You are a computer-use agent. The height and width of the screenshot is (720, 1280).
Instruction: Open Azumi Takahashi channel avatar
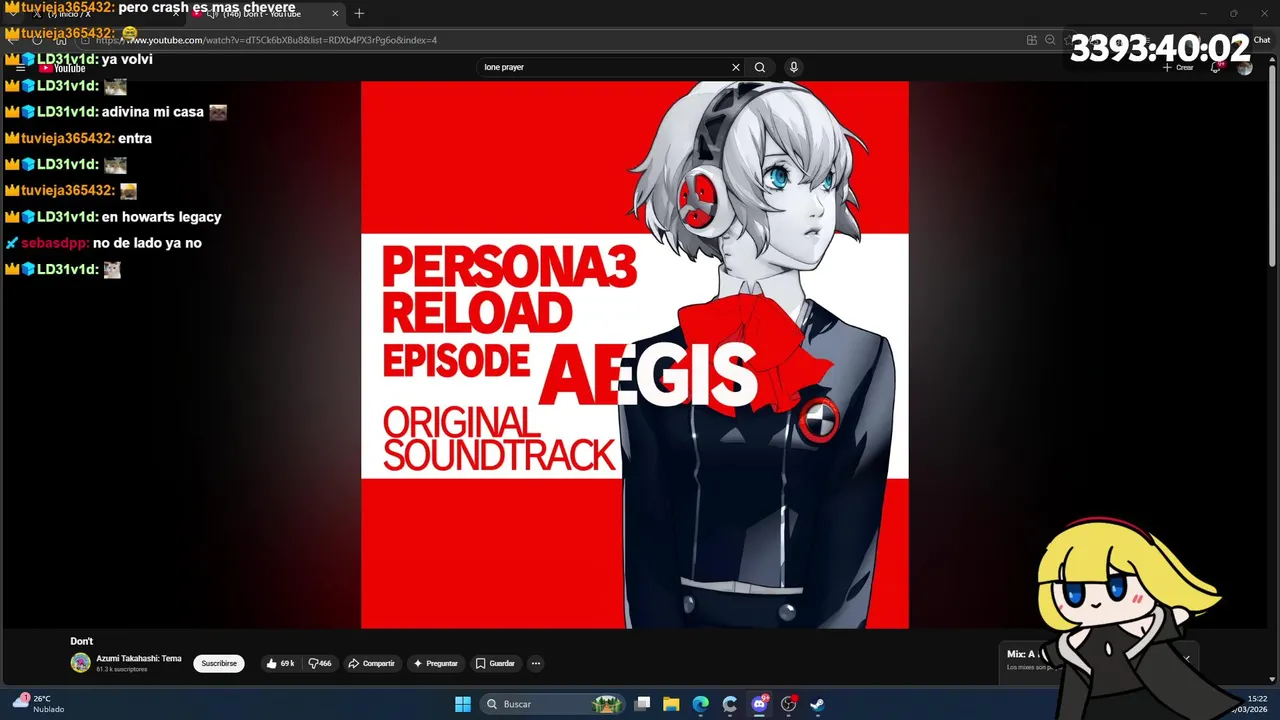coord(80,663)
